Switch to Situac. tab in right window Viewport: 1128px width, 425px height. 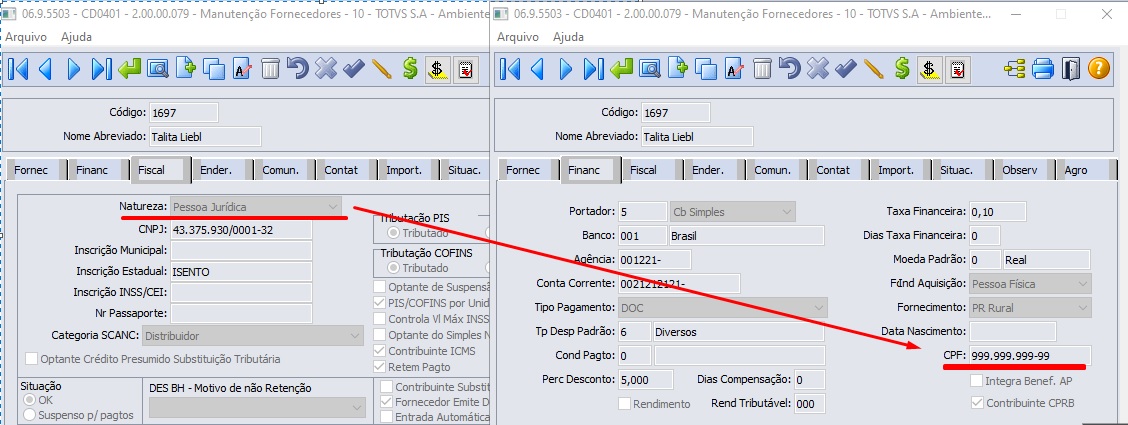(958, 170)
